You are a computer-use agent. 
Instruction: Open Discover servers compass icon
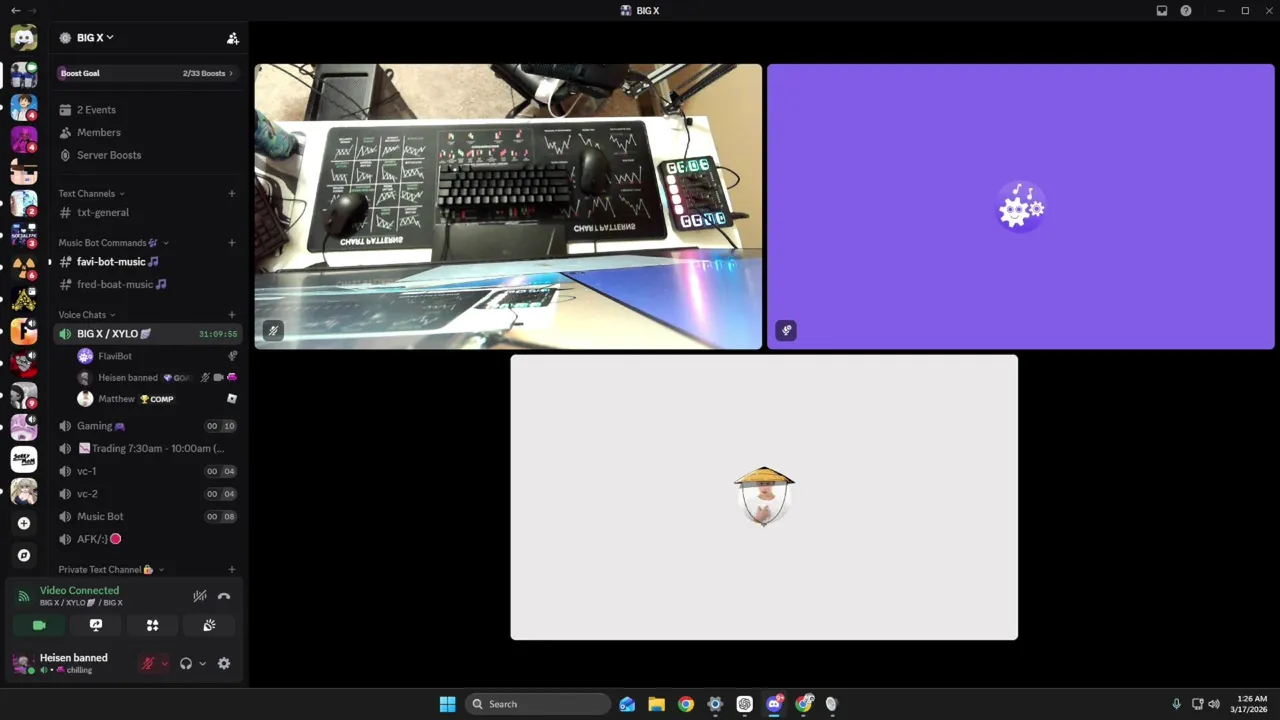[24, 555]
